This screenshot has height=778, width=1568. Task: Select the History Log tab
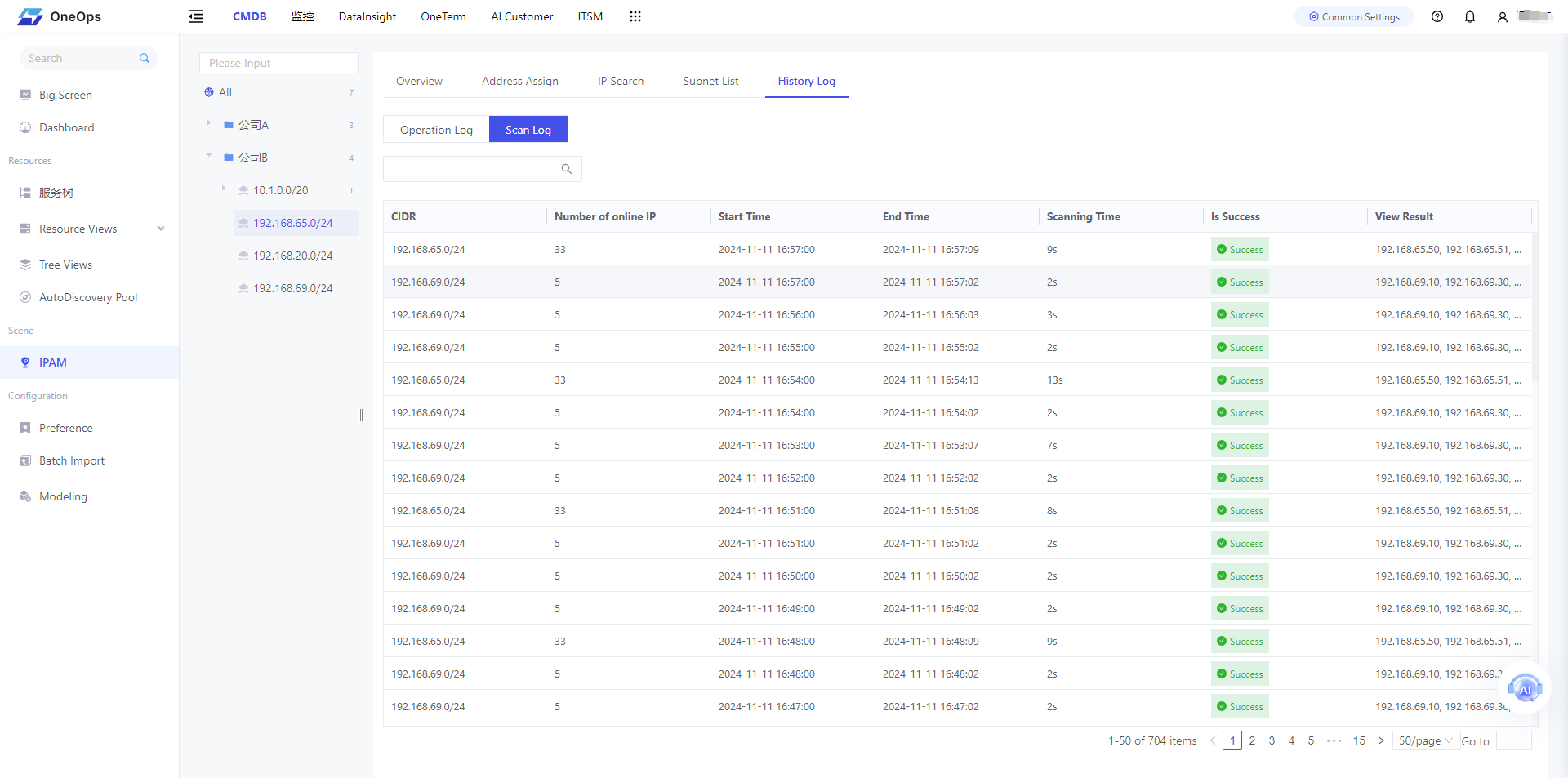tap(807, 81)
